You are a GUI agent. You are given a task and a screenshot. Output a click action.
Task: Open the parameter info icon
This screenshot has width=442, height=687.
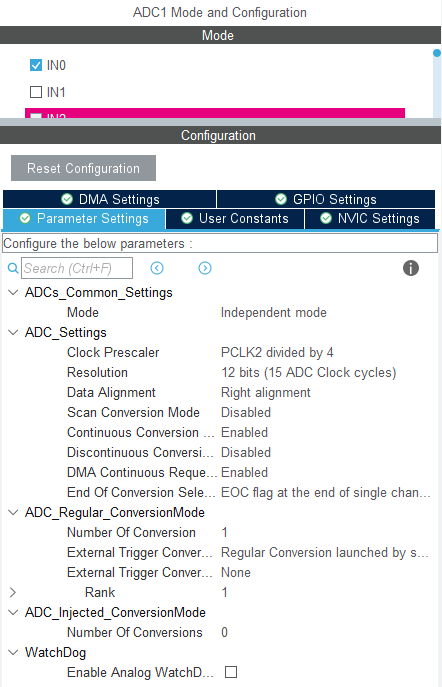tap(410, 268)
